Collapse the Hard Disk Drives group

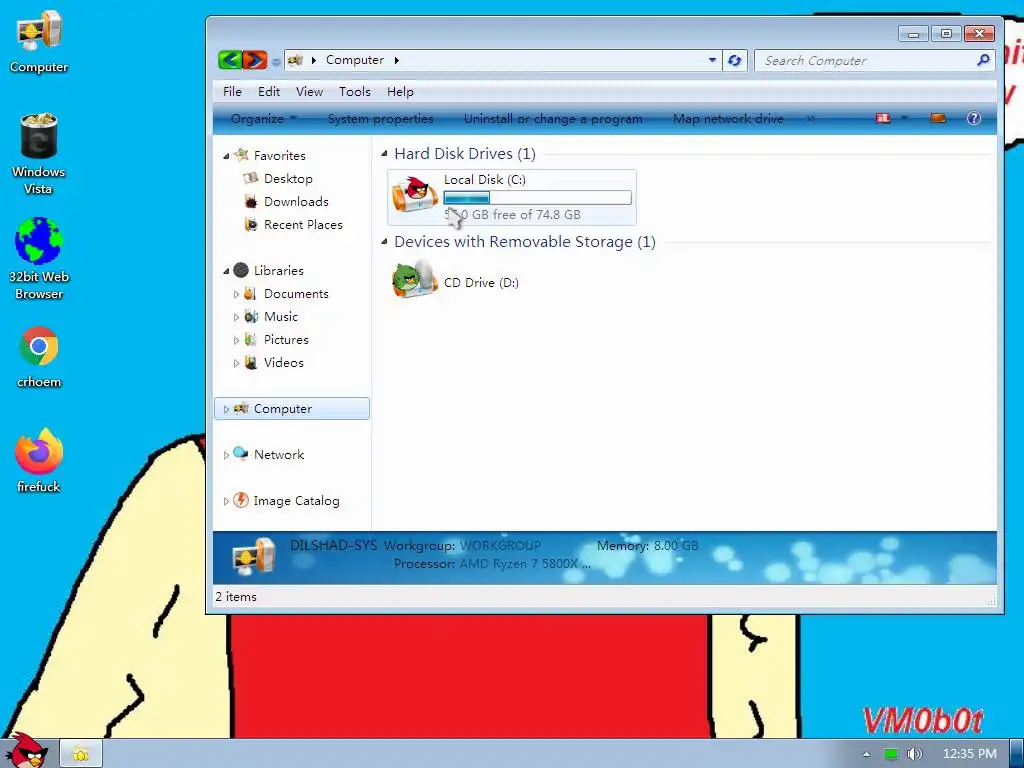coord(385,153)
